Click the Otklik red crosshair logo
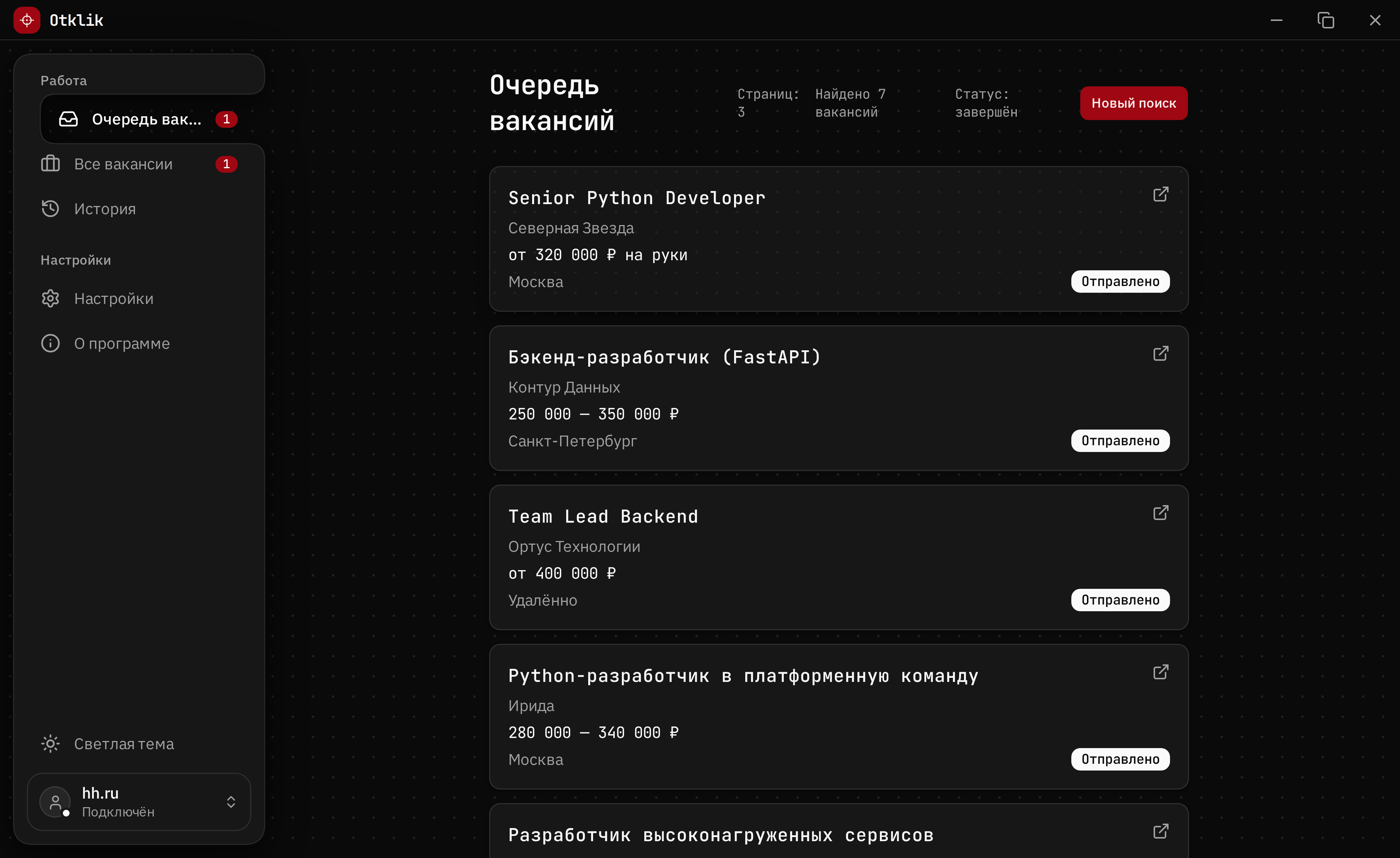This screenshot has width=1400, height=858. coord(27,21)
